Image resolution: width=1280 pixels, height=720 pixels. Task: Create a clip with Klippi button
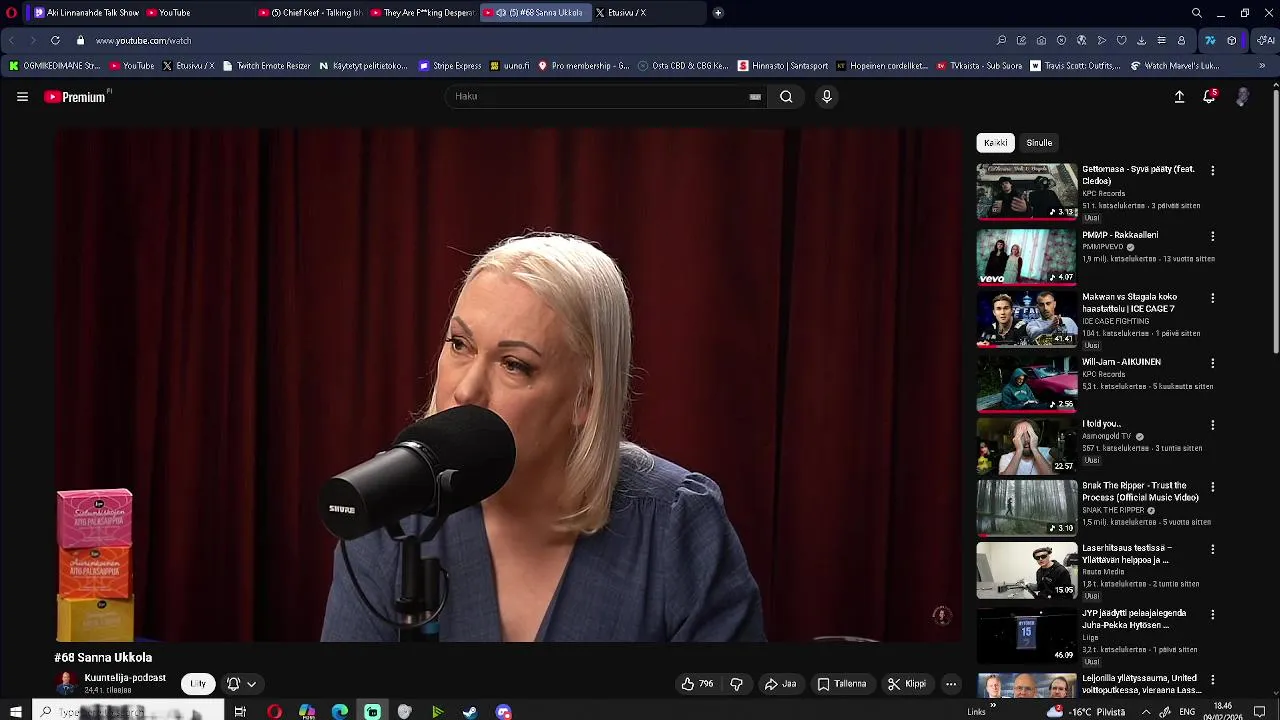click(907, 684)
